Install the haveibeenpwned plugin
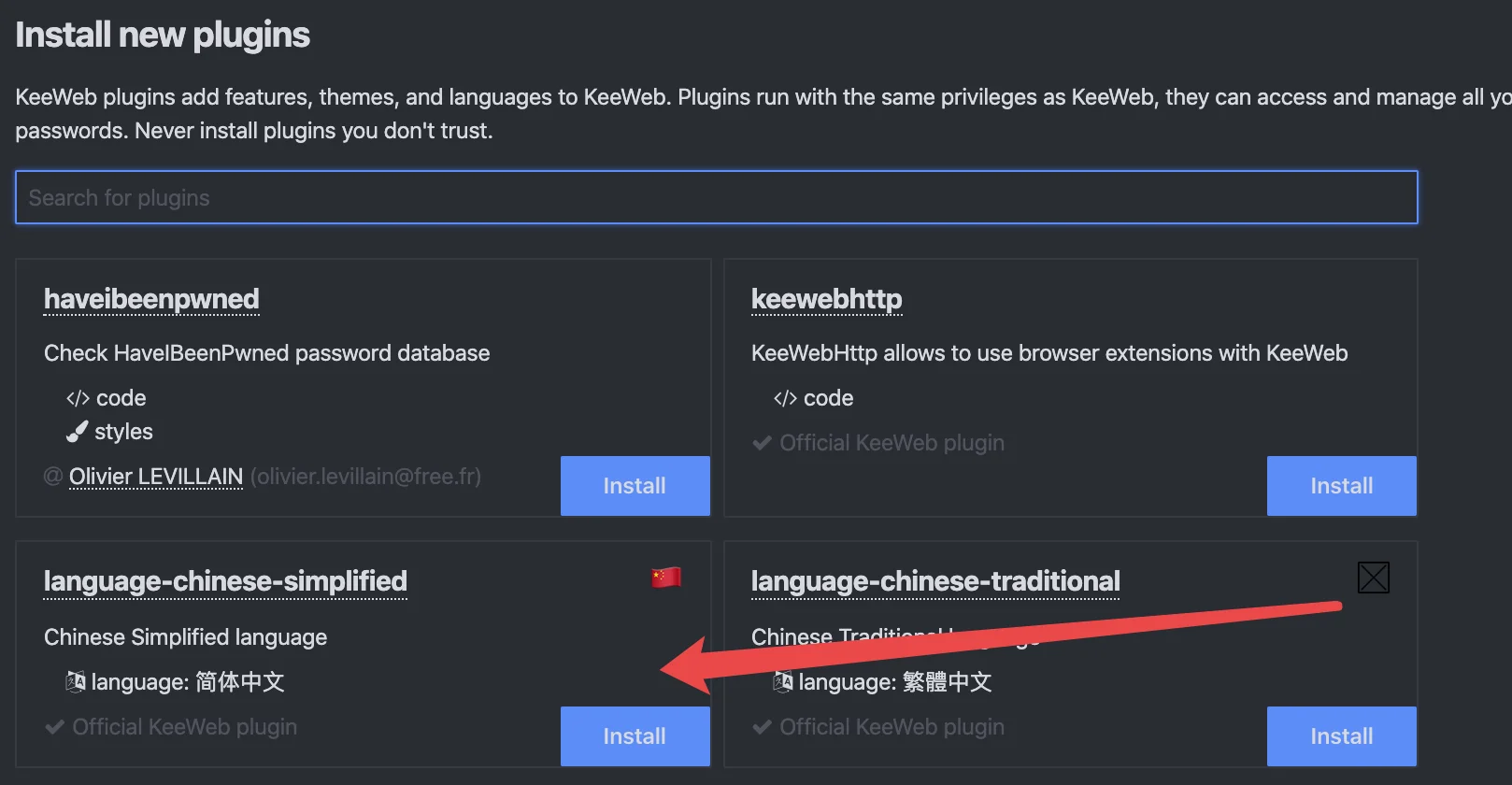The image size is (1512, 785). click(x=635, y=486)
